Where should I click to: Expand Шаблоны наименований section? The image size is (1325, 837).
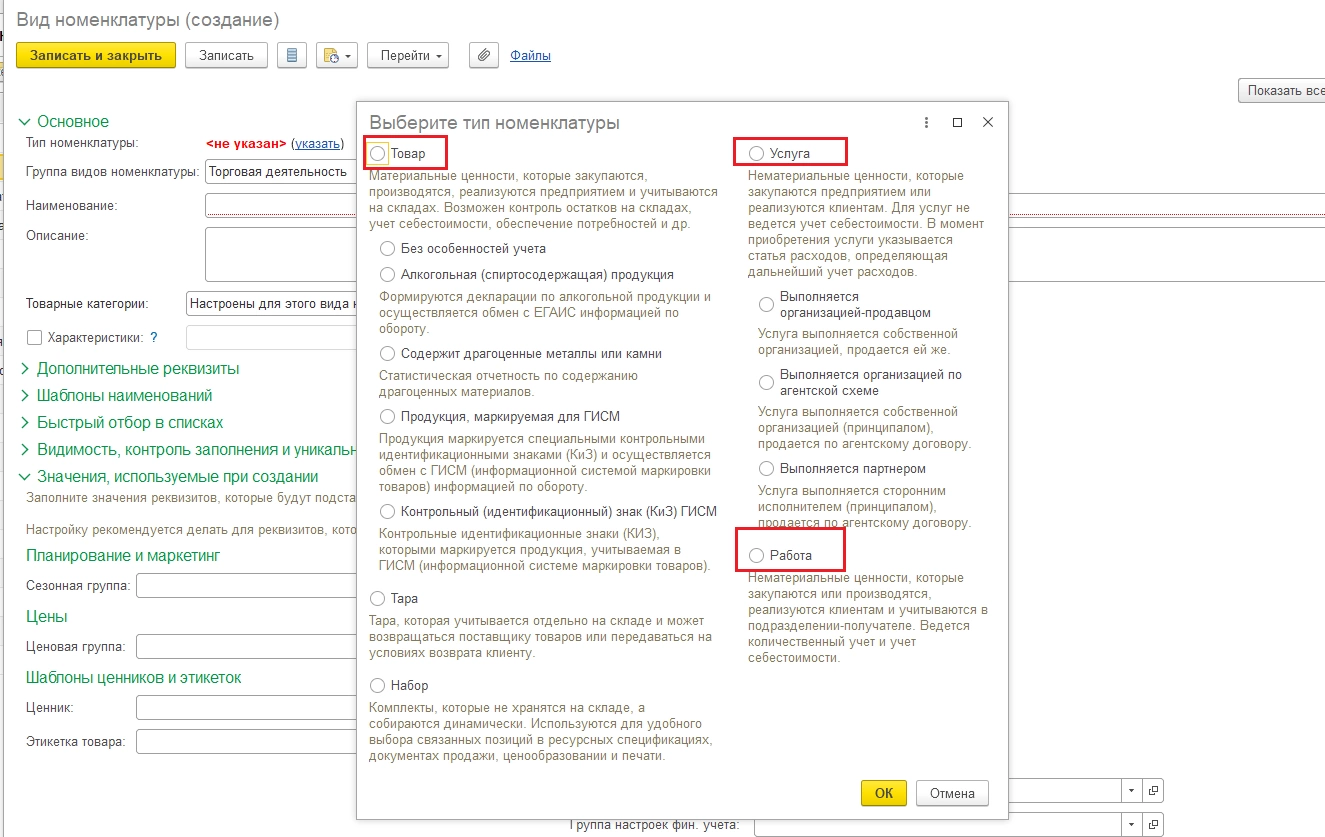tap(26, 395)
